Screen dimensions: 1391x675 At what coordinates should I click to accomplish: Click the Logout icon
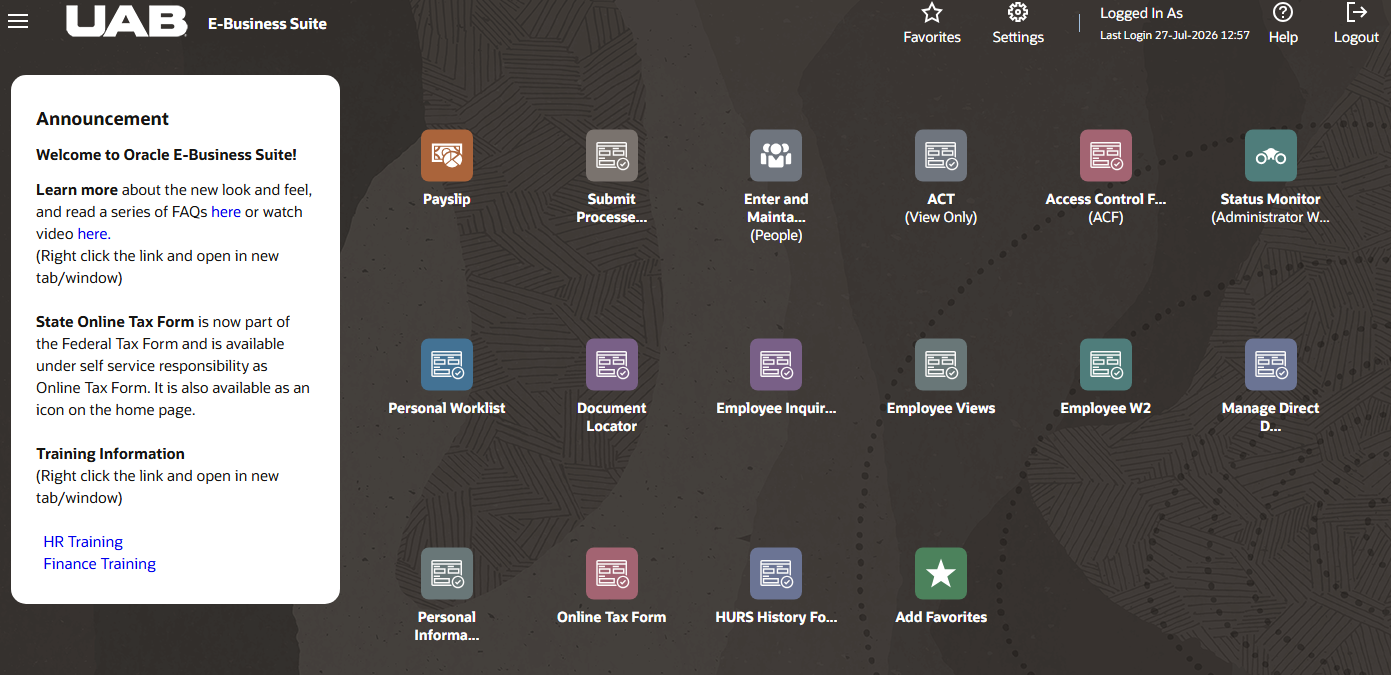click(x=1356, y=13)
